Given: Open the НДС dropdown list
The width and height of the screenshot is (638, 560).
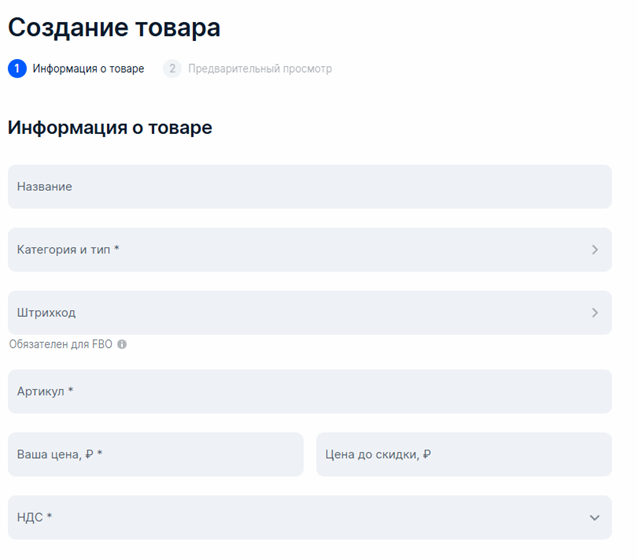Looking at the screenshot, I should point(300,518).
